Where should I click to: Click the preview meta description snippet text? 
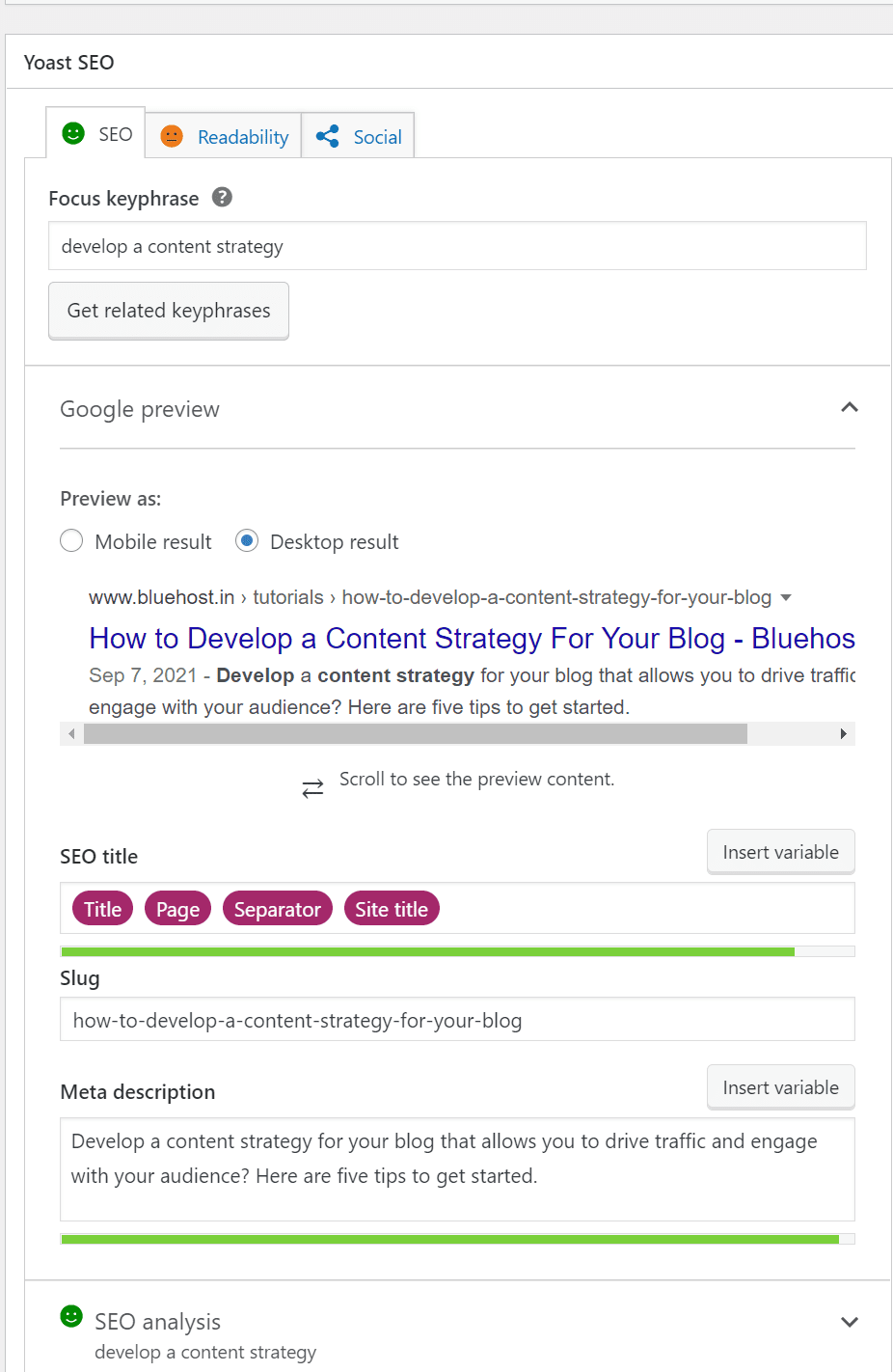(472, 691)
